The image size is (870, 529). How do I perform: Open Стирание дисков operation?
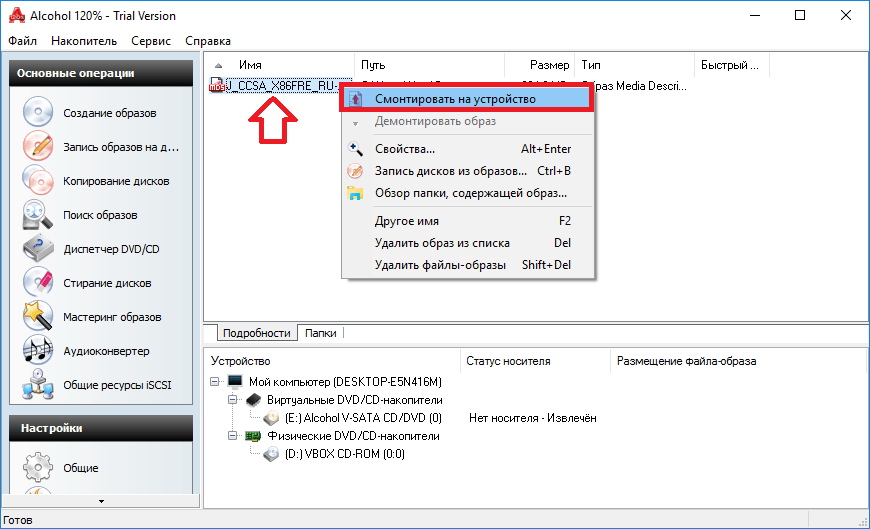click(x=107, y=283)
